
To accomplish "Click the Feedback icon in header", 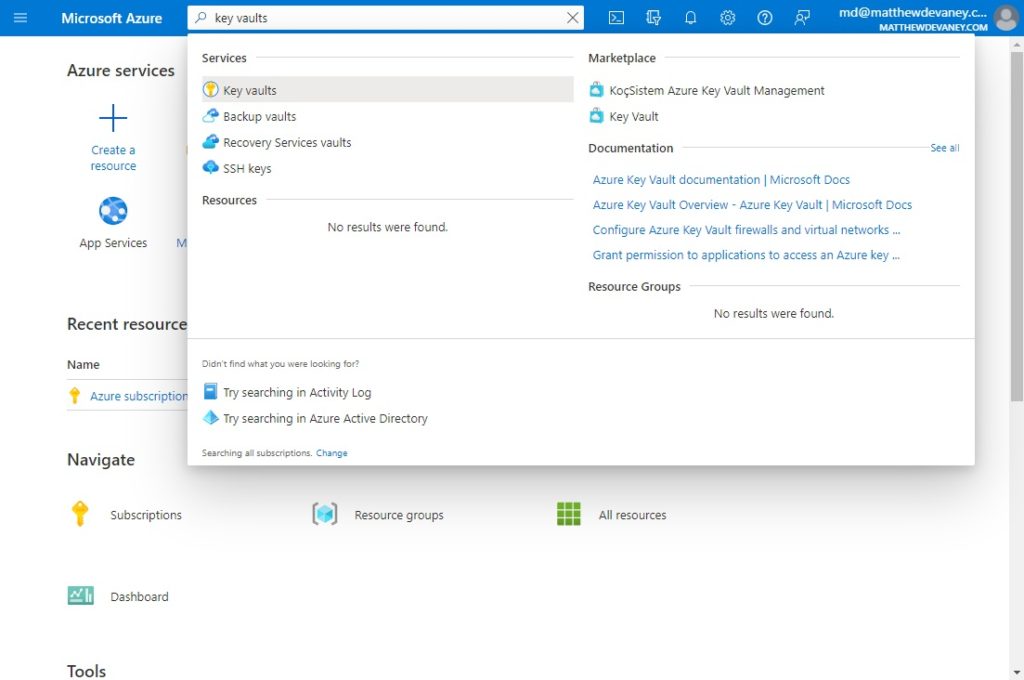I will pyautogui.click(x=802, y=18).
